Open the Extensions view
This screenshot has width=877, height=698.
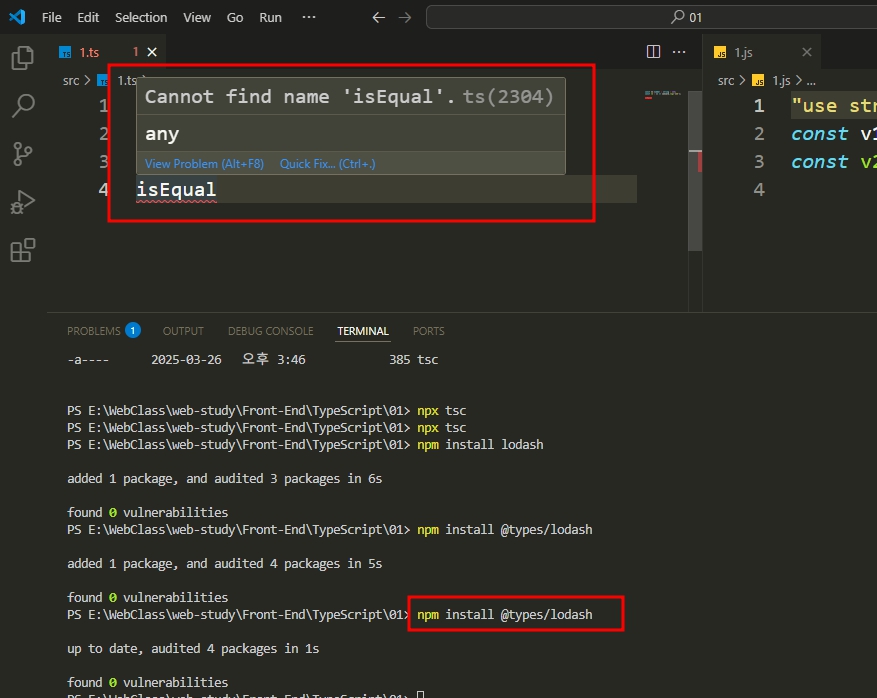click(22, 250)
